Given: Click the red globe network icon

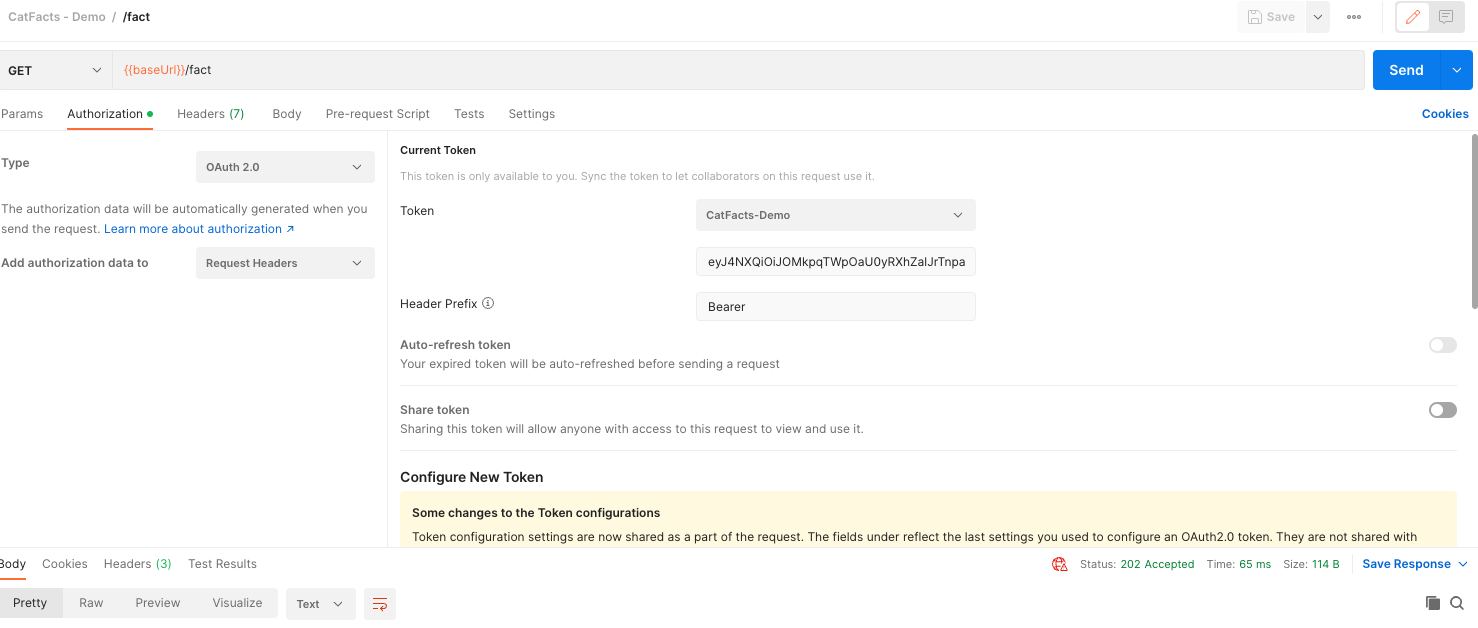Looking at the screenshot, I should (x=1059, y=564).
